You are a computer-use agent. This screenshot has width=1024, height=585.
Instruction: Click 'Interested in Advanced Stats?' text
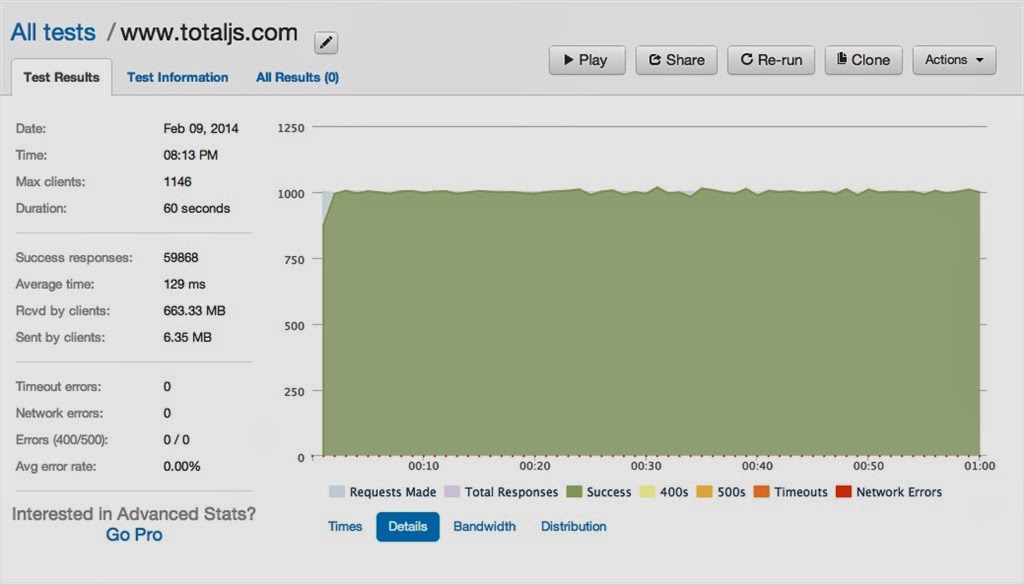(134, 514)
